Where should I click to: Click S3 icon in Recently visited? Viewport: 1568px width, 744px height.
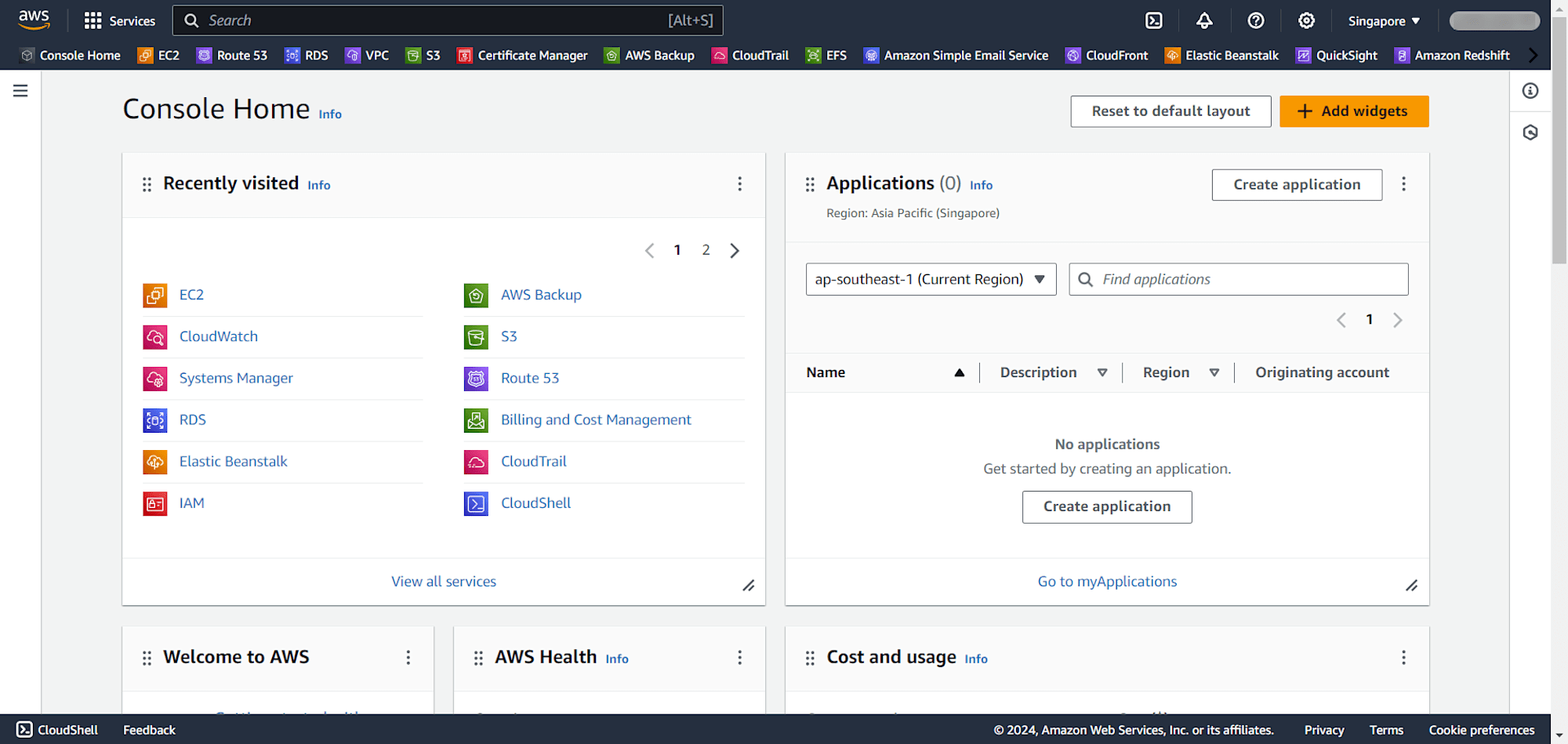click(x=476, y=337)
